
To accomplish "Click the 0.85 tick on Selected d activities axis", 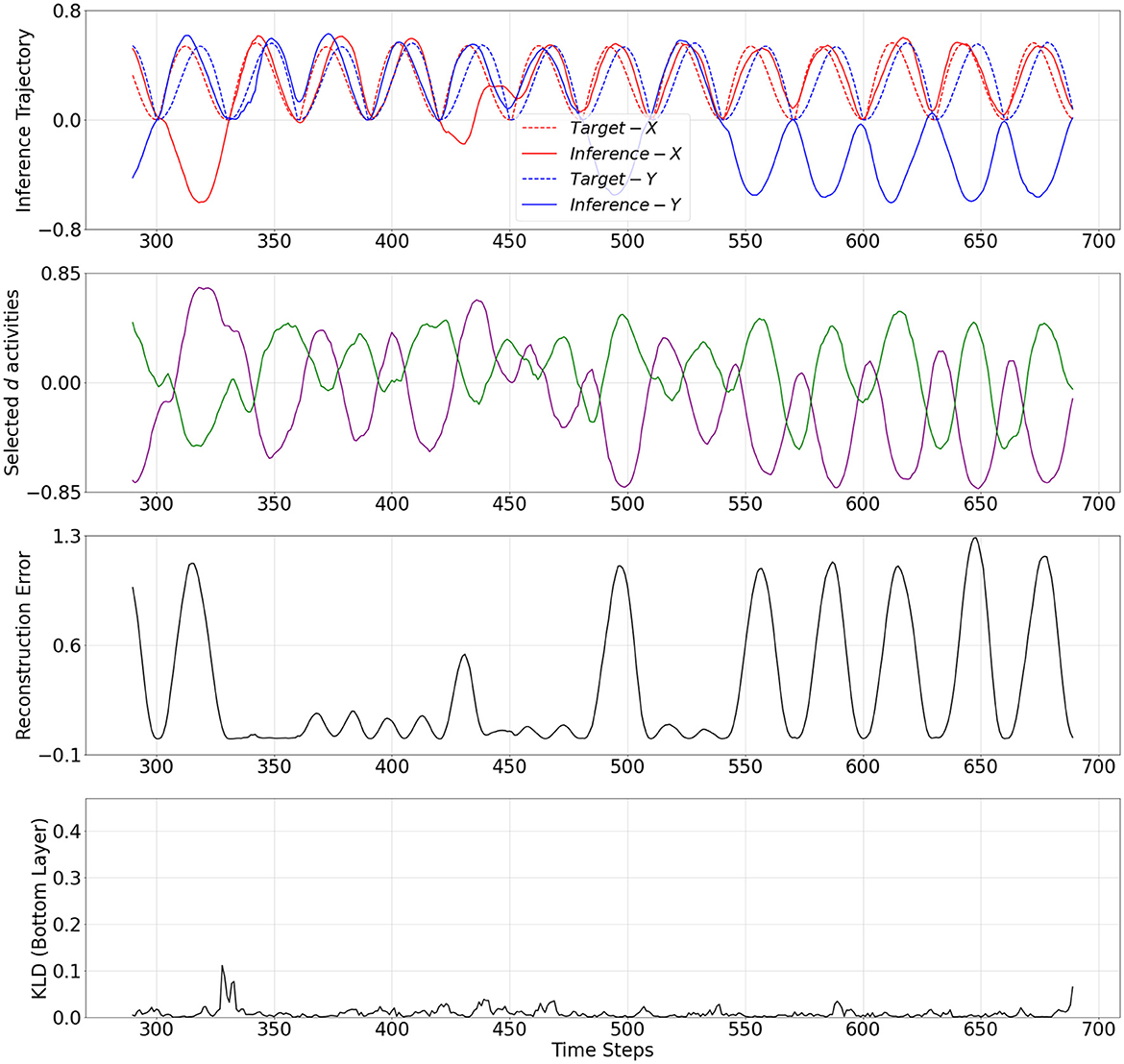I will coord(61,275).
